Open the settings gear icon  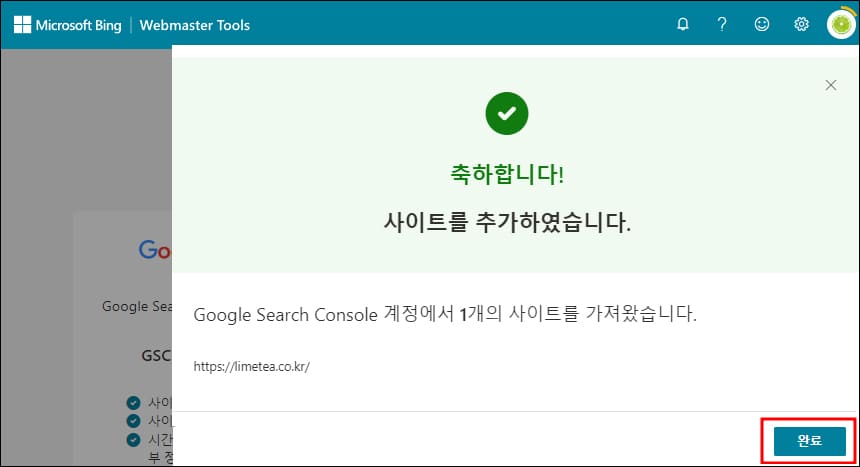click(801, 24)
